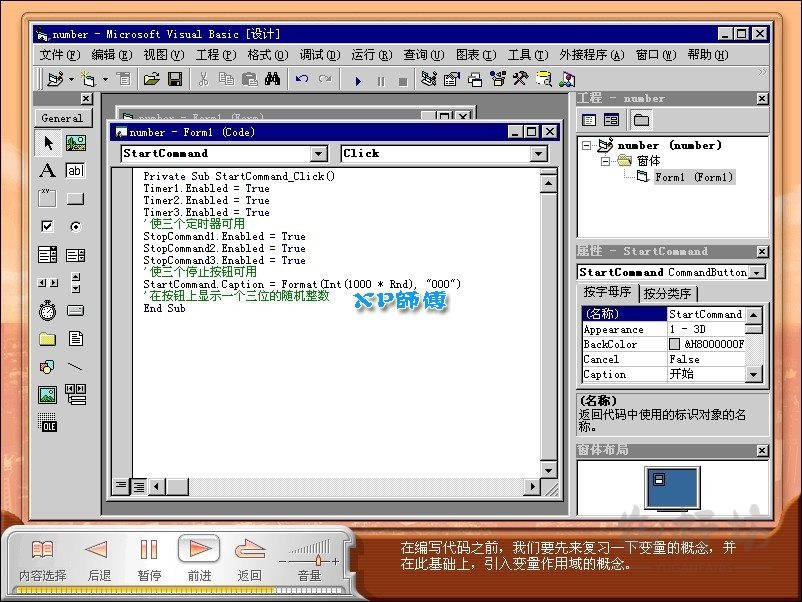Click the 暂停 pause button
The width and height of the screenshot is (802, 602).
point(149,560)
